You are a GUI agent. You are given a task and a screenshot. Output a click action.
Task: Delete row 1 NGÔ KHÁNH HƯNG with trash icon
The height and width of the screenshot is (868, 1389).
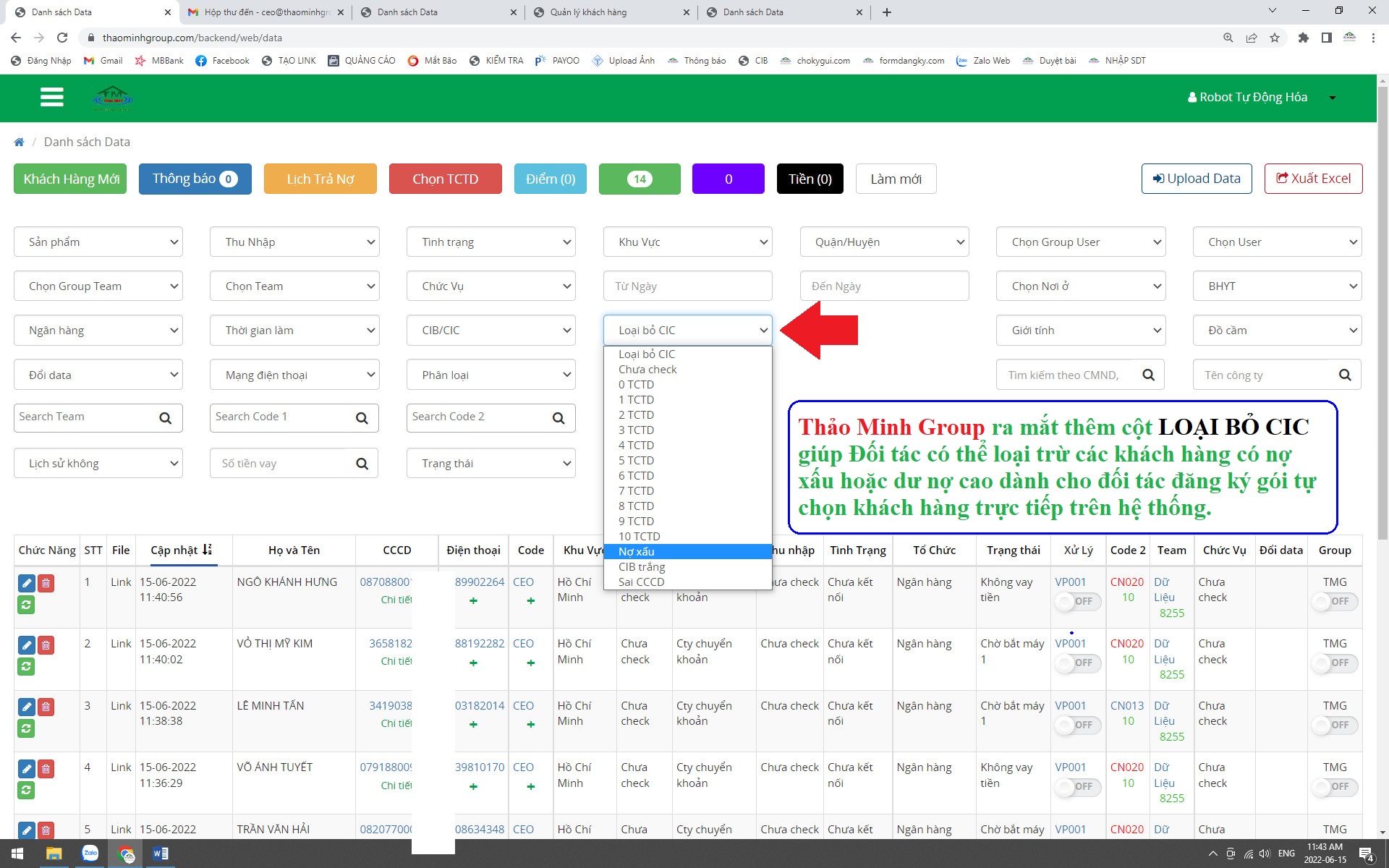46,583
